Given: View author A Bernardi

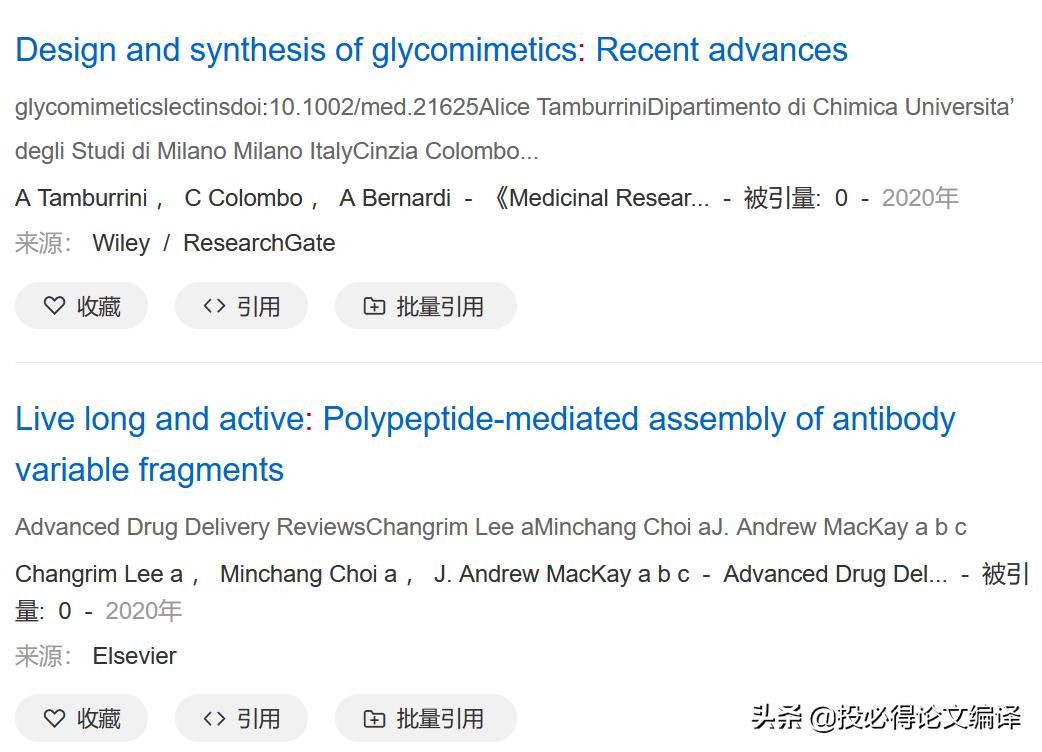Looking at the screenshot, I should [395, 198].
